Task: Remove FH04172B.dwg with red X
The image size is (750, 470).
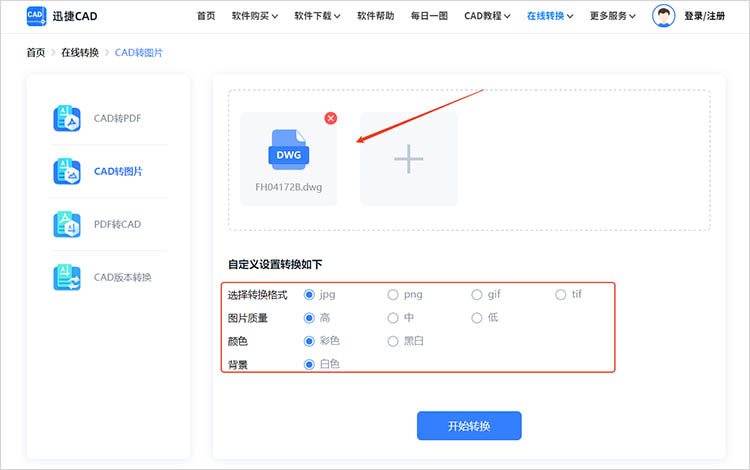Action: (x=331, y=118)
